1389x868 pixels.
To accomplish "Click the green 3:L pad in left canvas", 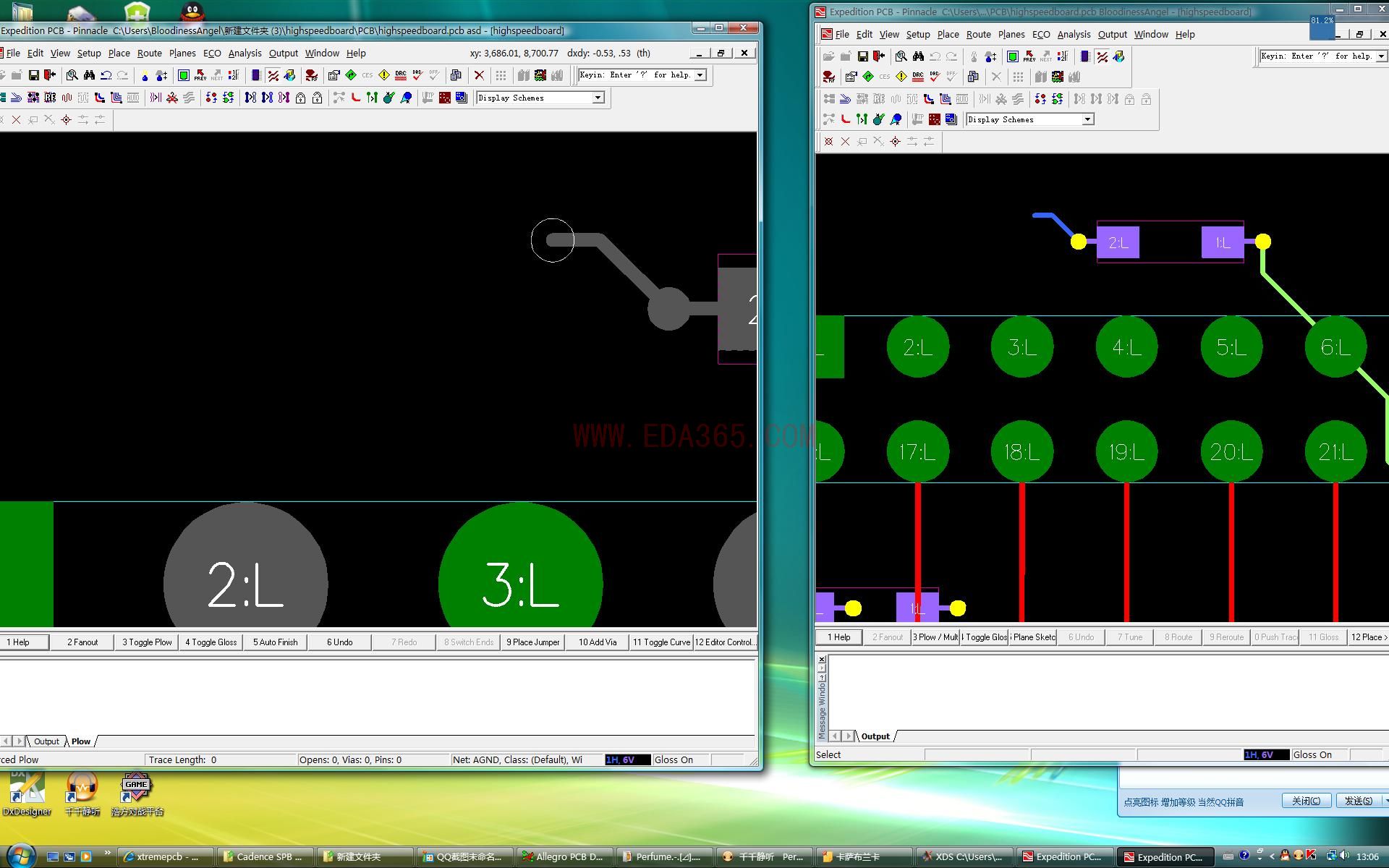I will (520, 579).
